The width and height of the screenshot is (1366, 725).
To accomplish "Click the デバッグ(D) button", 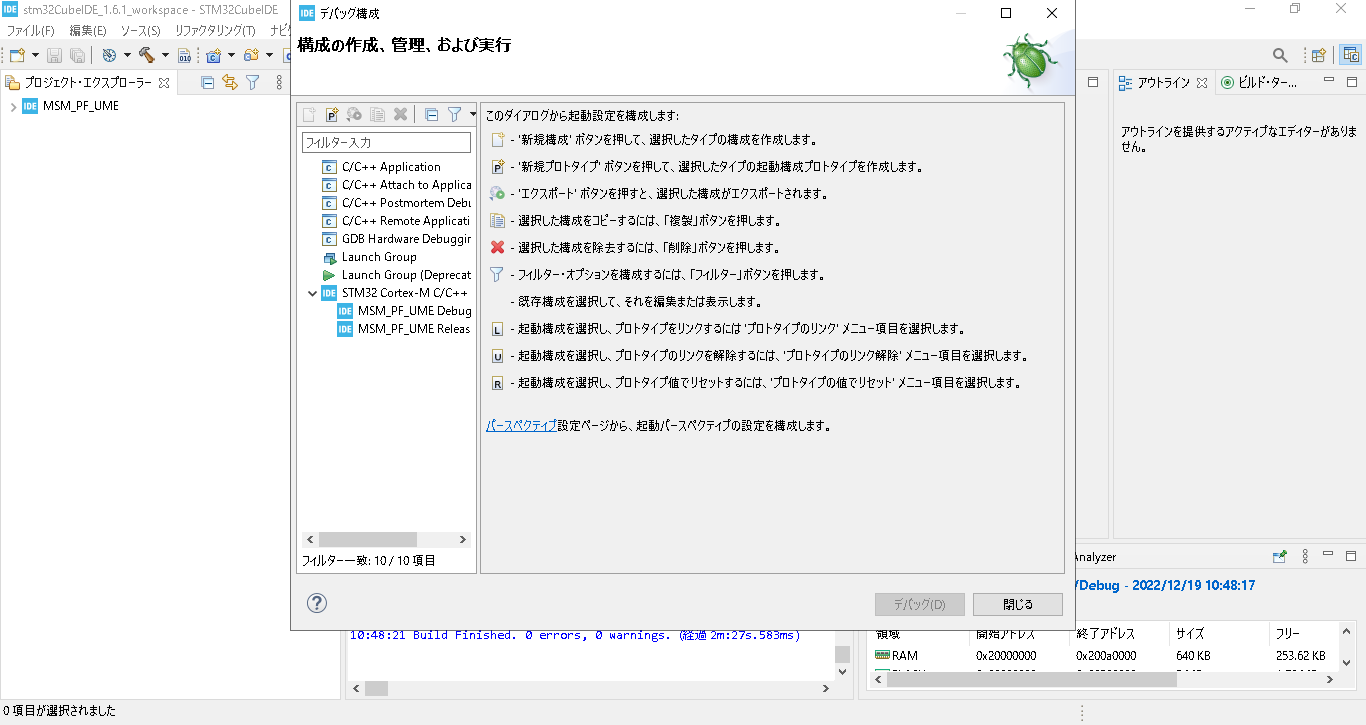I will click(x=919, y=604).
